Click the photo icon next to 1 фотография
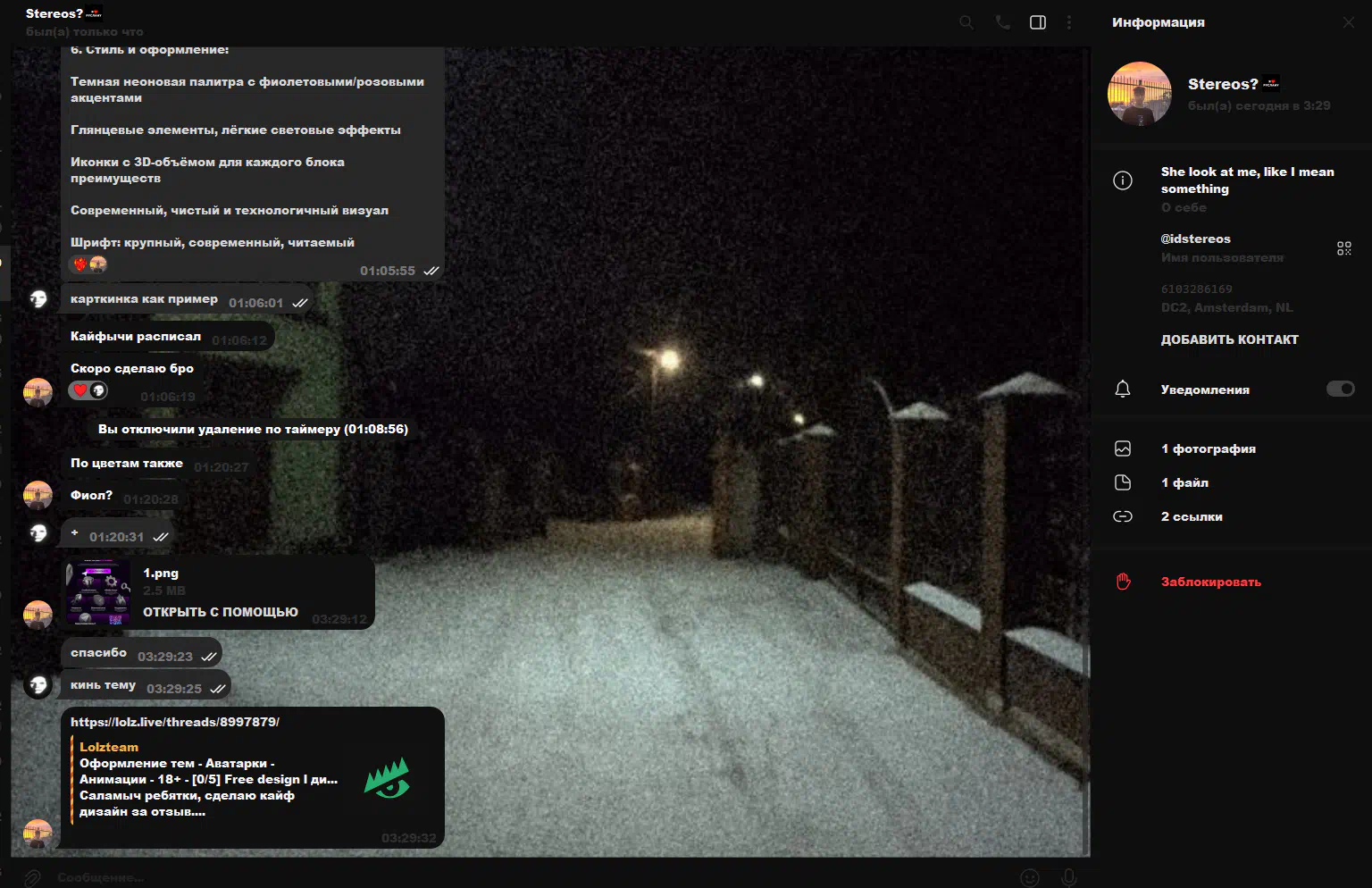Viewport: 1372px width, 888px height. [x=1123, y=448]
